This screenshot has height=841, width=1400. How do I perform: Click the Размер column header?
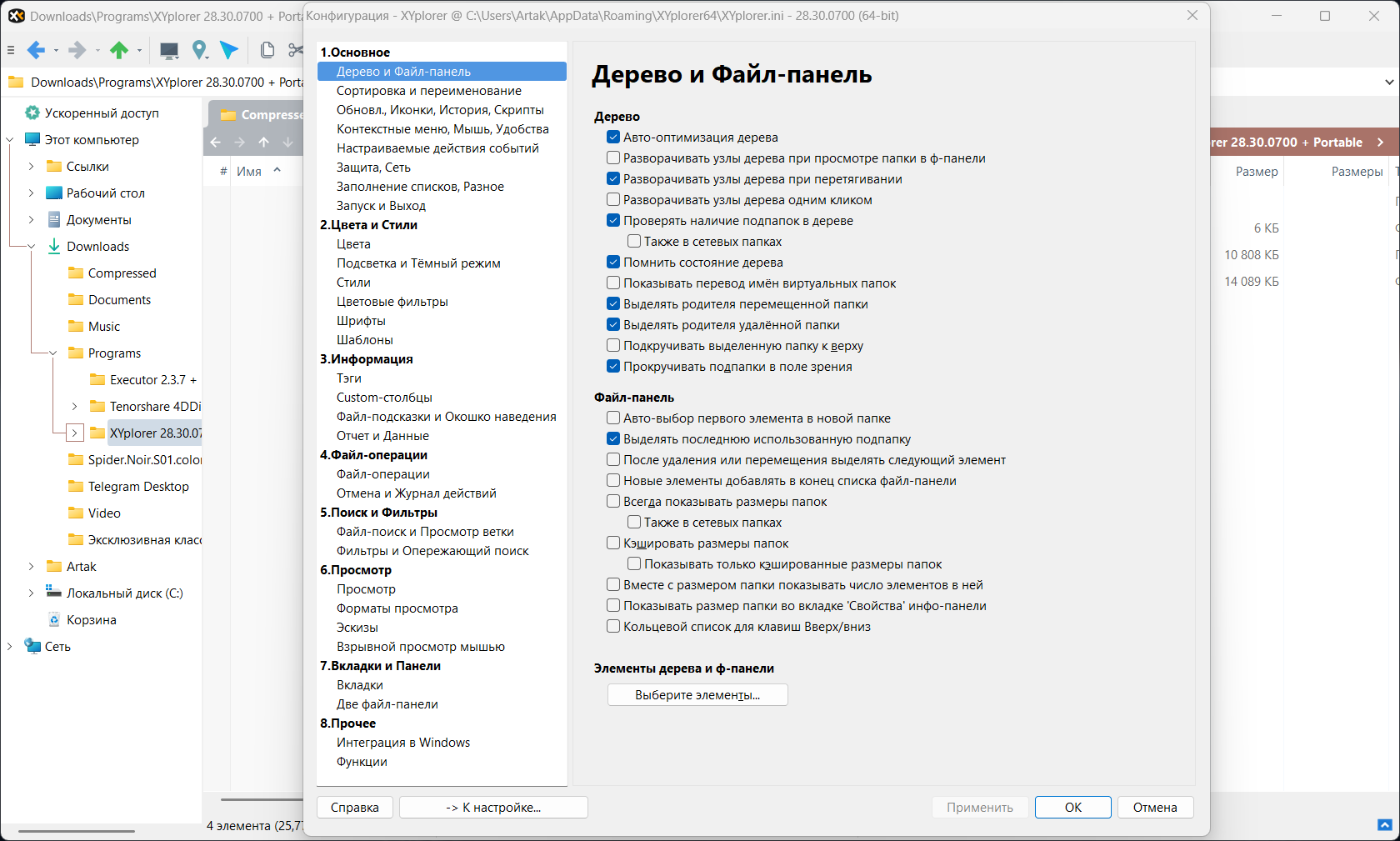1257,172
